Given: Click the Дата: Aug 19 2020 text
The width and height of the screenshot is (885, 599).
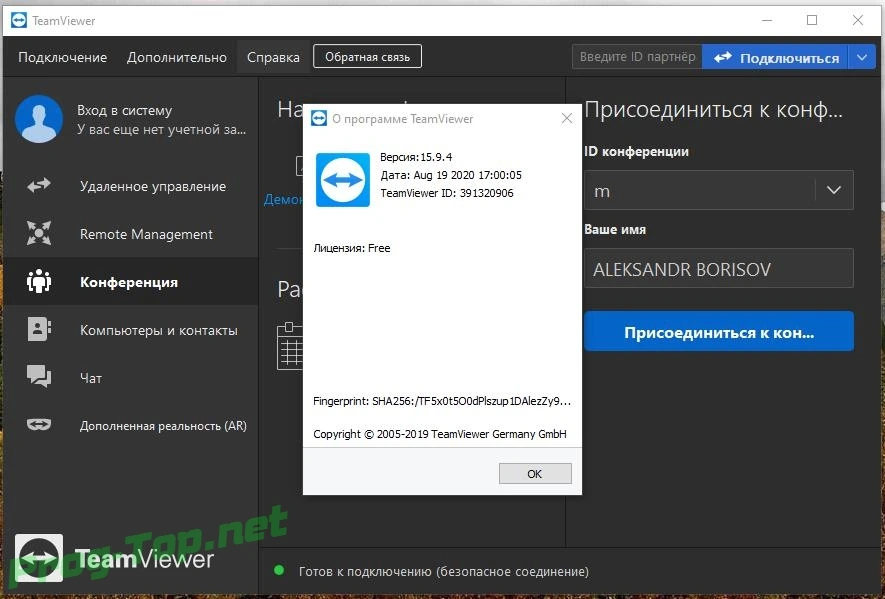Looking at the screenshot, I should pos(451,175).
